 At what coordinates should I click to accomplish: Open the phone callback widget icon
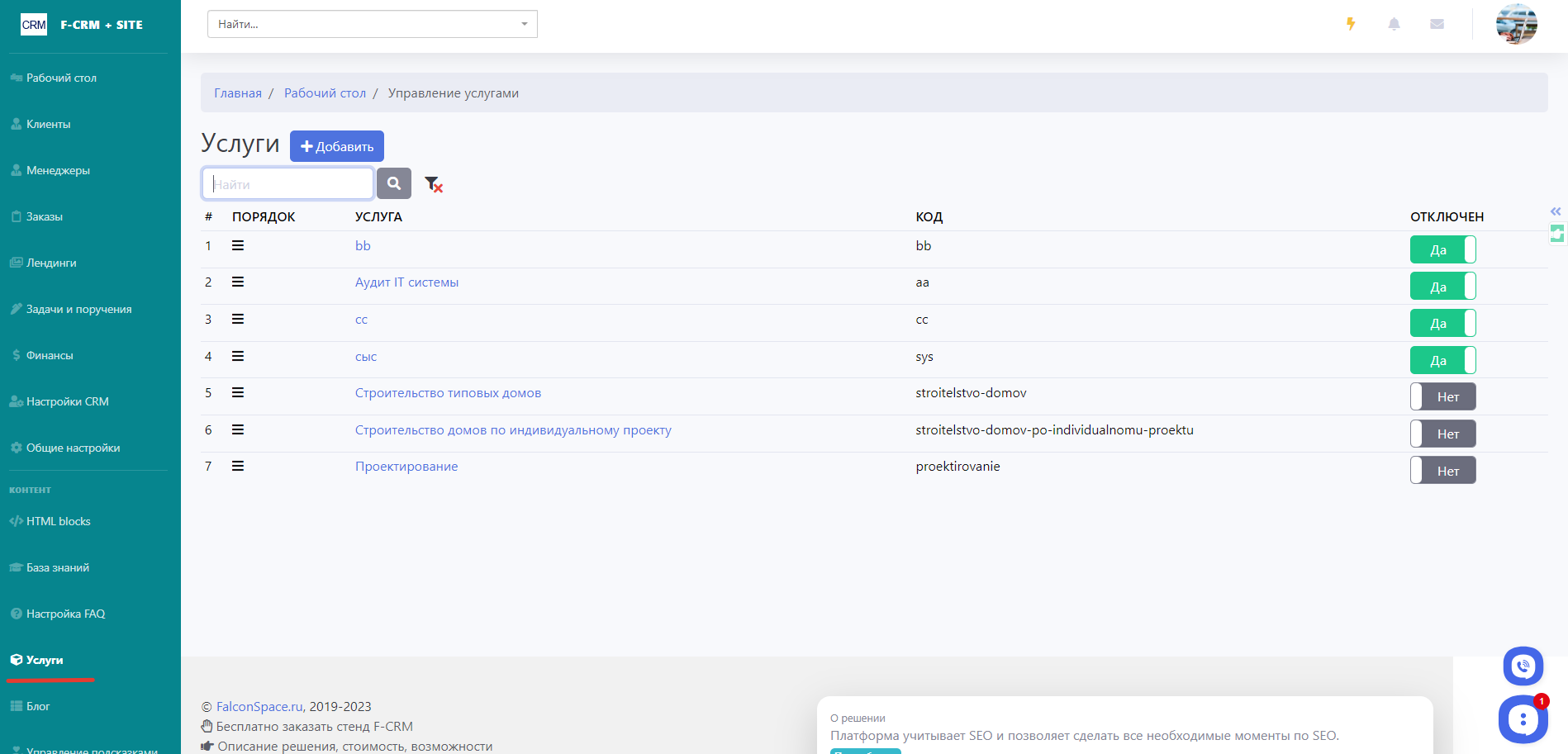(x=1523, y=666)
